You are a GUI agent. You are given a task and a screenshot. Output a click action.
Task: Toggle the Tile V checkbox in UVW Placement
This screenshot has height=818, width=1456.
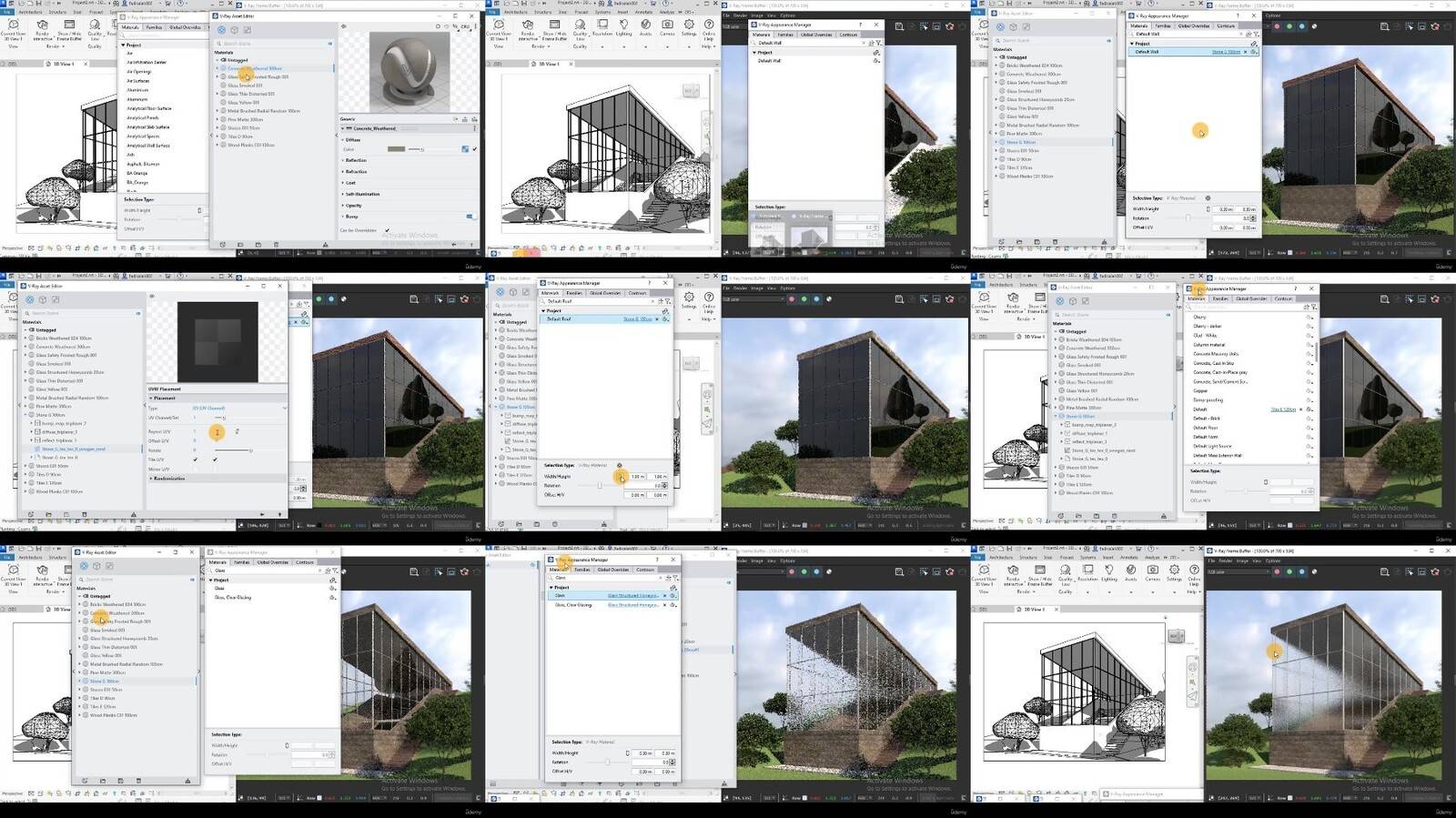click(215, 459)
